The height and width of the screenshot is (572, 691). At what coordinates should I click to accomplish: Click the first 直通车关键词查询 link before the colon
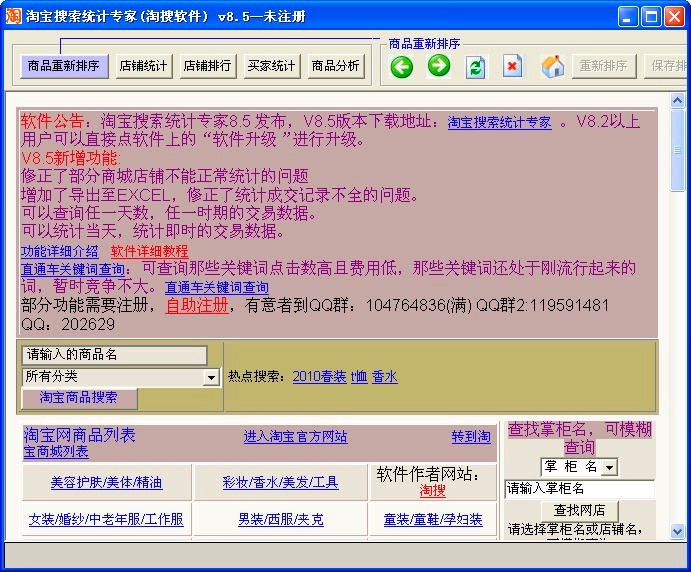click(x=73, y=269)
